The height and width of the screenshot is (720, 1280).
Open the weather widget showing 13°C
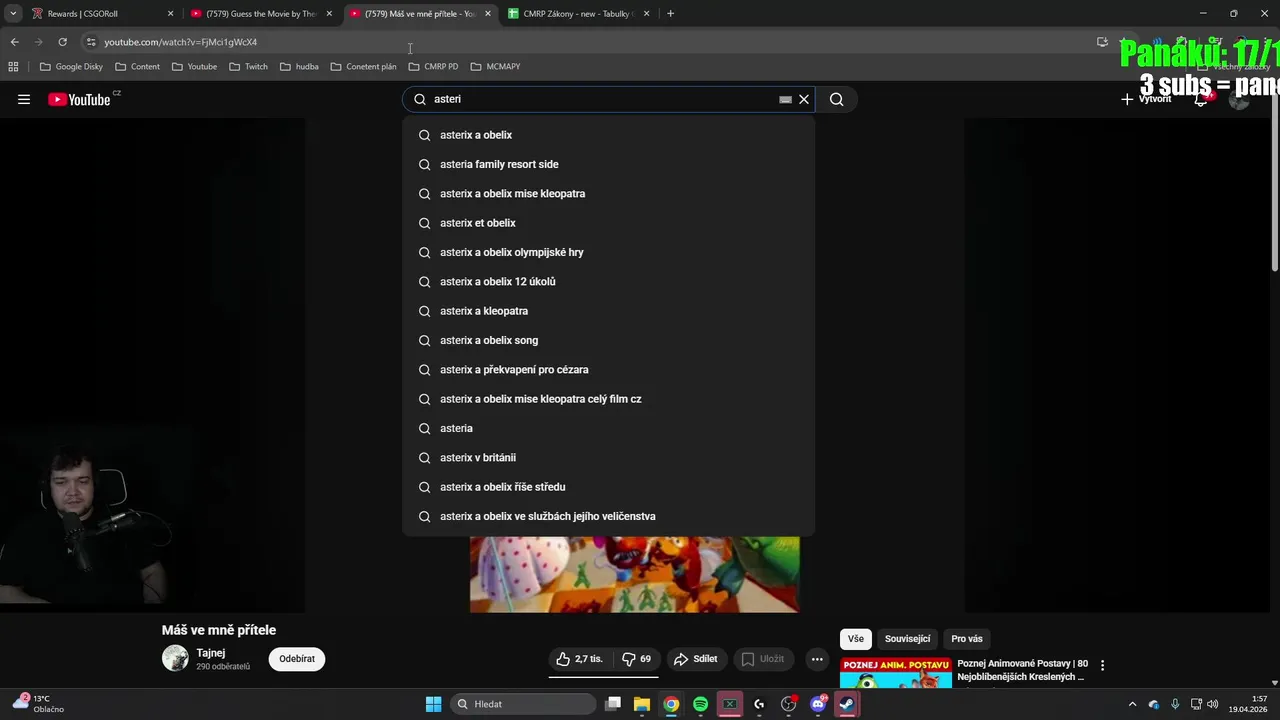(x=38, y=704)
